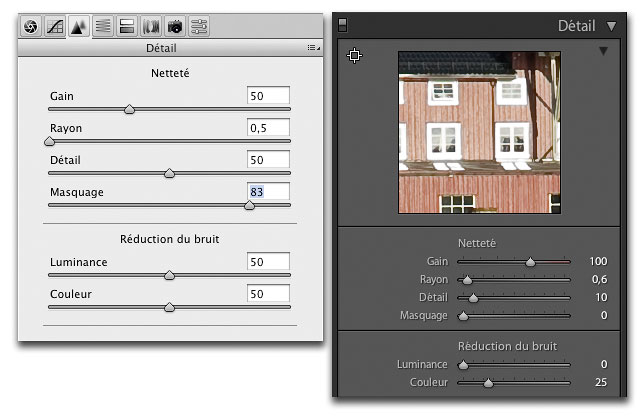Viewport: 642px width, 418px height.
Task: Click the Luminance value field showing 50
Action: pos(268,262)
